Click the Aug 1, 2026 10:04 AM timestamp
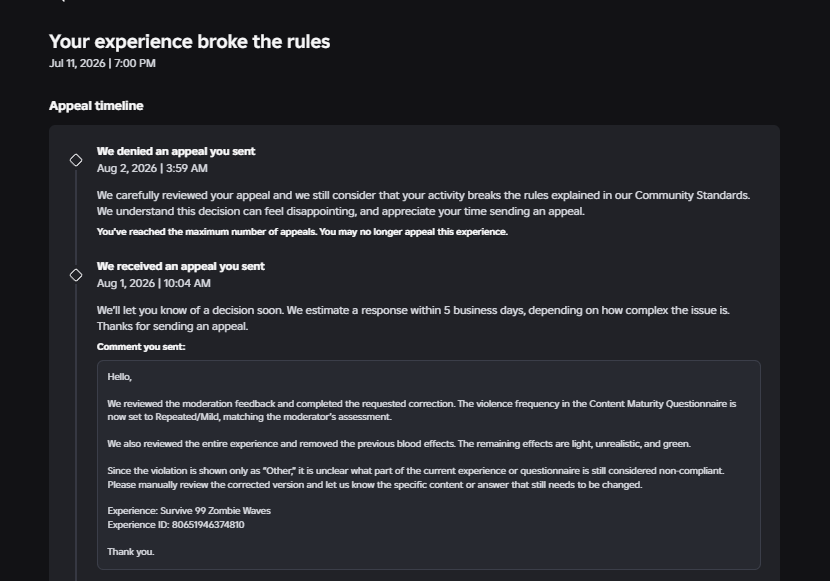 point(154,283)
